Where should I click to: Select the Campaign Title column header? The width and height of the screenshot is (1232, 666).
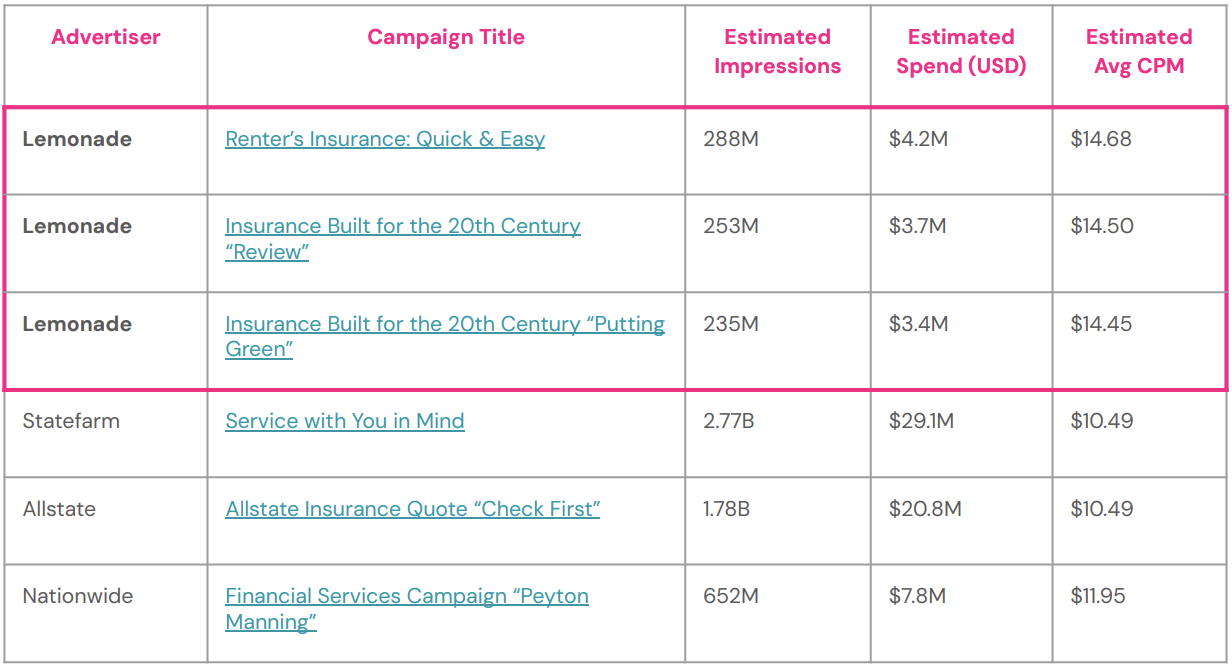click(446, 37)
